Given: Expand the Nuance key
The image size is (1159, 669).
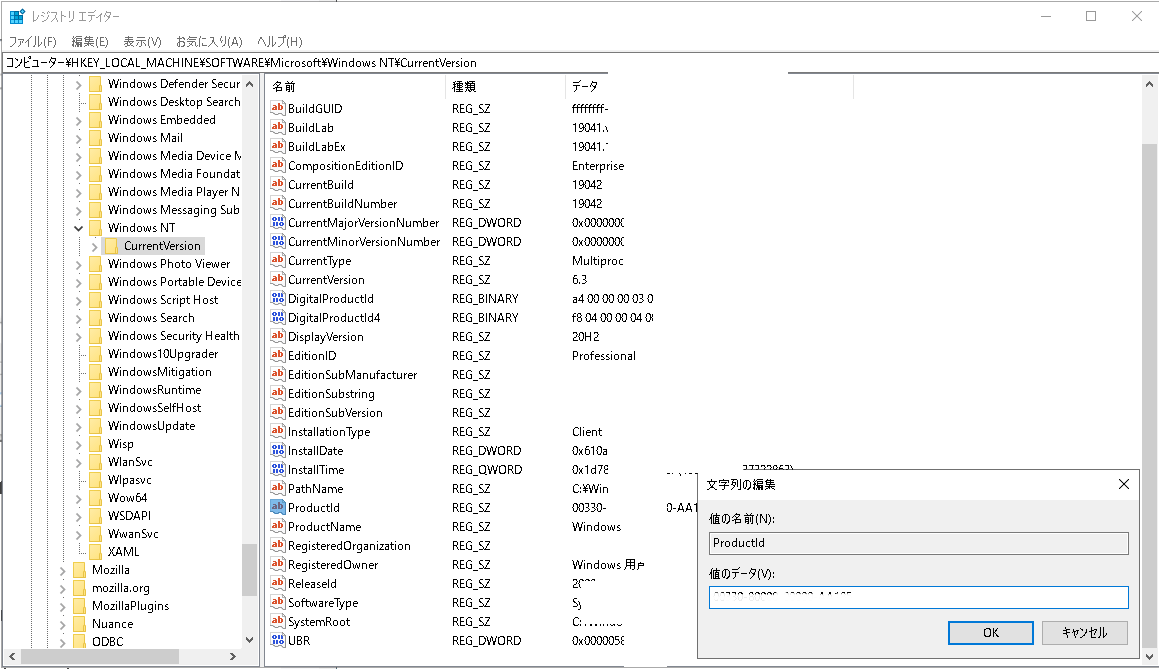Looking at the screenshot, I should pos(63,624).
